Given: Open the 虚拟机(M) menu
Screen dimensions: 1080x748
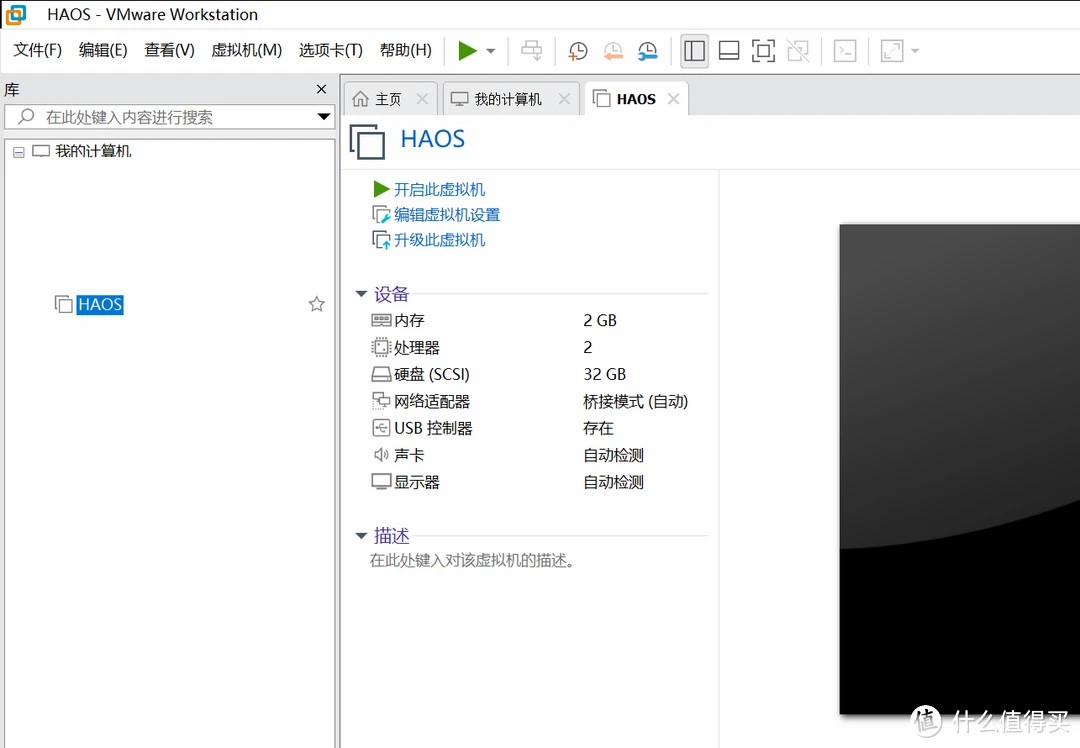Looking at the screenshot, I should 246,50.
